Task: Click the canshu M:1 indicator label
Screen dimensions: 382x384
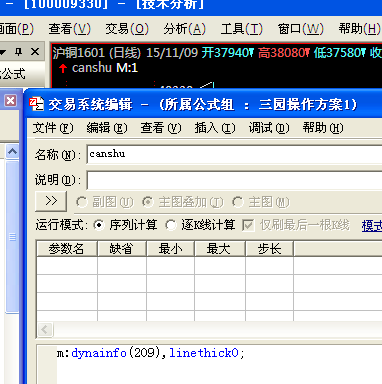Action: click(105, 68)
